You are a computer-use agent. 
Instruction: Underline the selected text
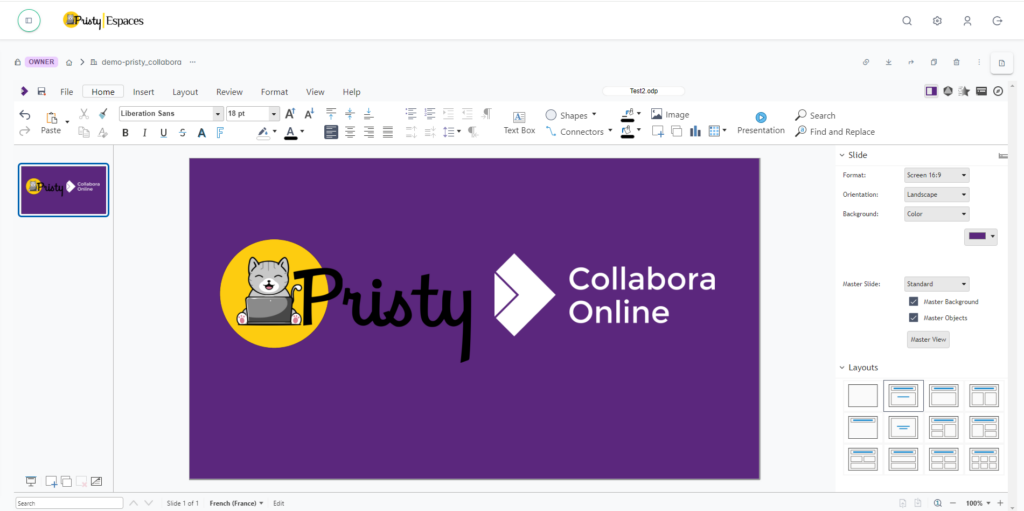pyautogui.click(x=164, y=132)
